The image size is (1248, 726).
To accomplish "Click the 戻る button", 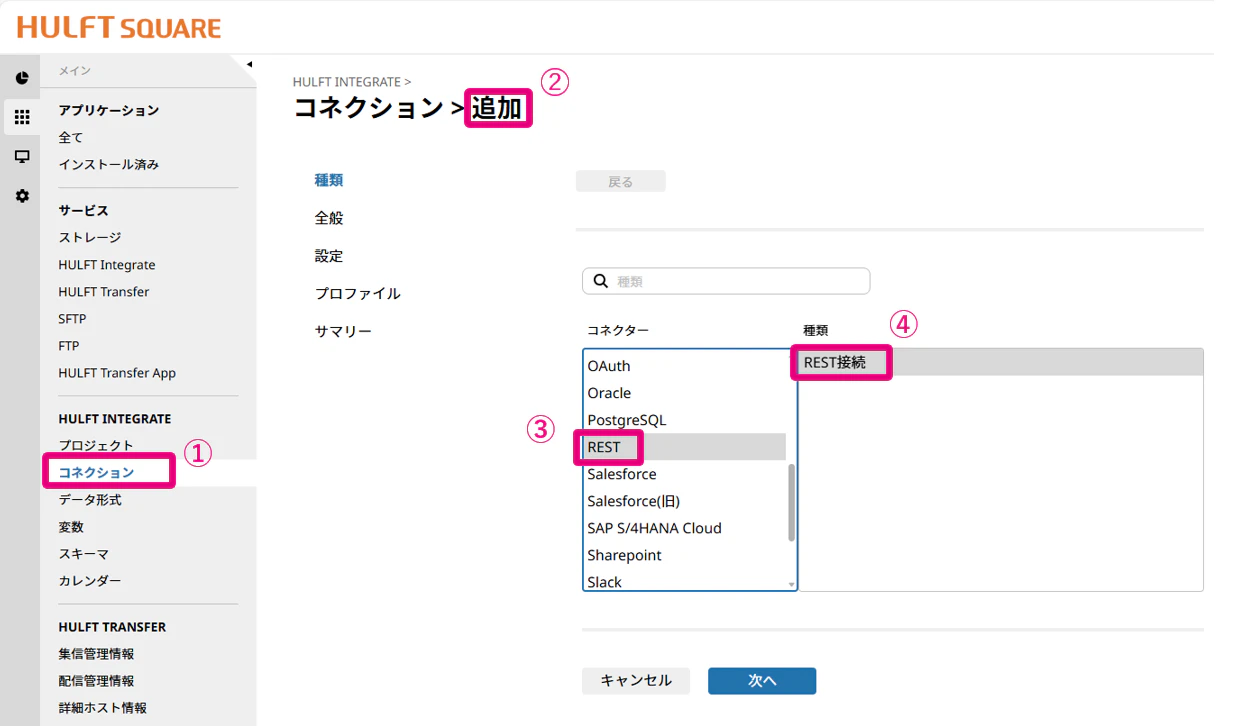I will pos(621,181).
